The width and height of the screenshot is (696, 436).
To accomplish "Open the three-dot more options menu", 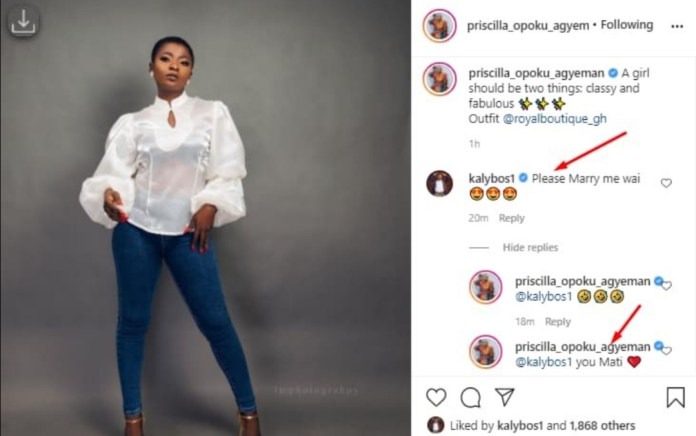I will (677, 27).
